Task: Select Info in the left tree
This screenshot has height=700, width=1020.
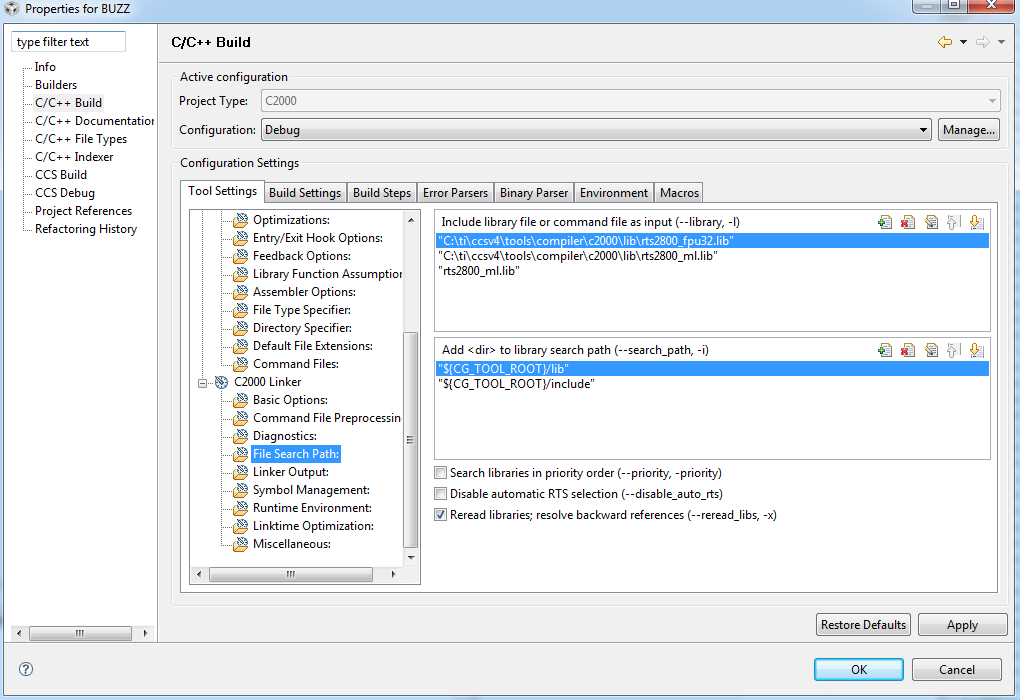Action: (x=45, y=67)
